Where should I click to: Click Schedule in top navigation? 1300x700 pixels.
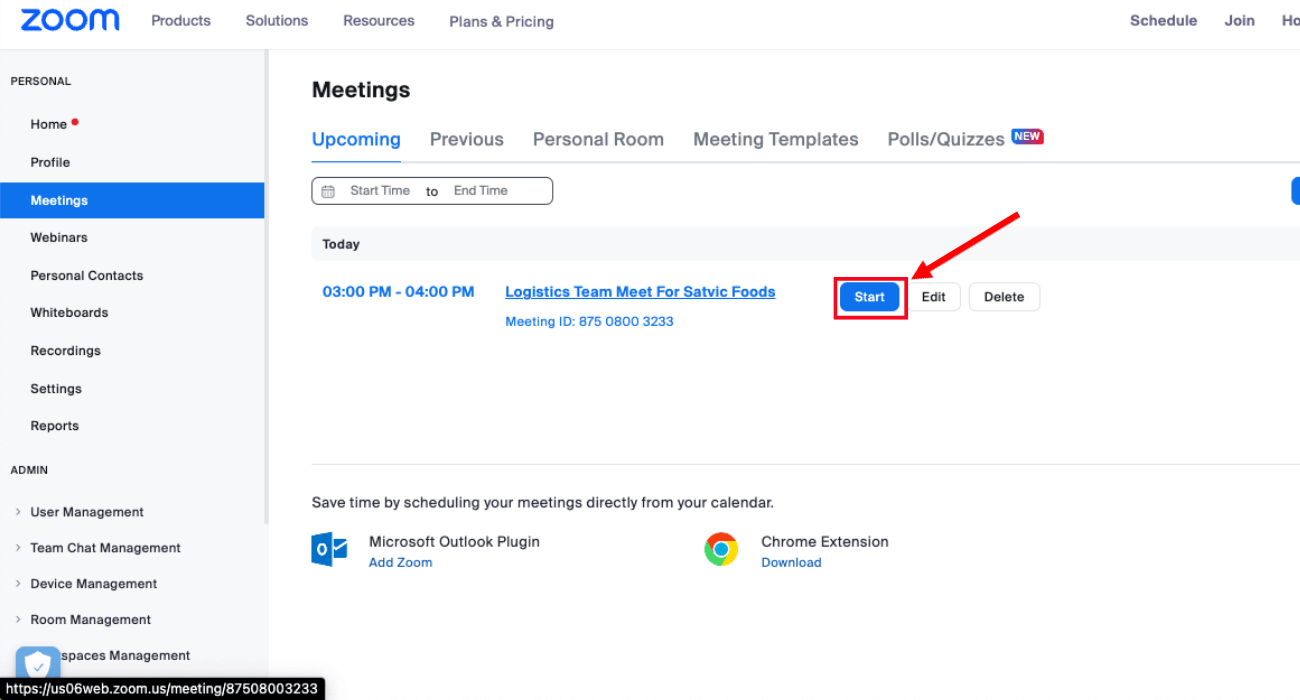(x=1163, y=21)
